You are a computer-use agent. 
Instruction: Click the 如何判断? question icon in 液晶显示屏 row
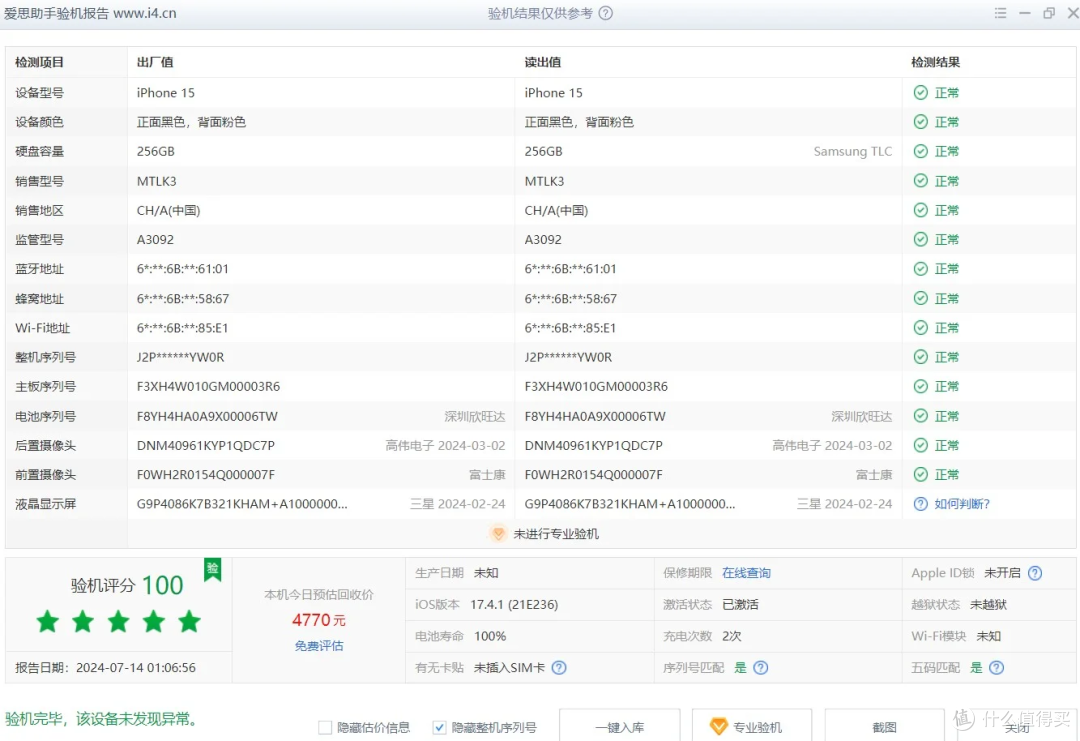pyautogui.click(x=920, y=504)
